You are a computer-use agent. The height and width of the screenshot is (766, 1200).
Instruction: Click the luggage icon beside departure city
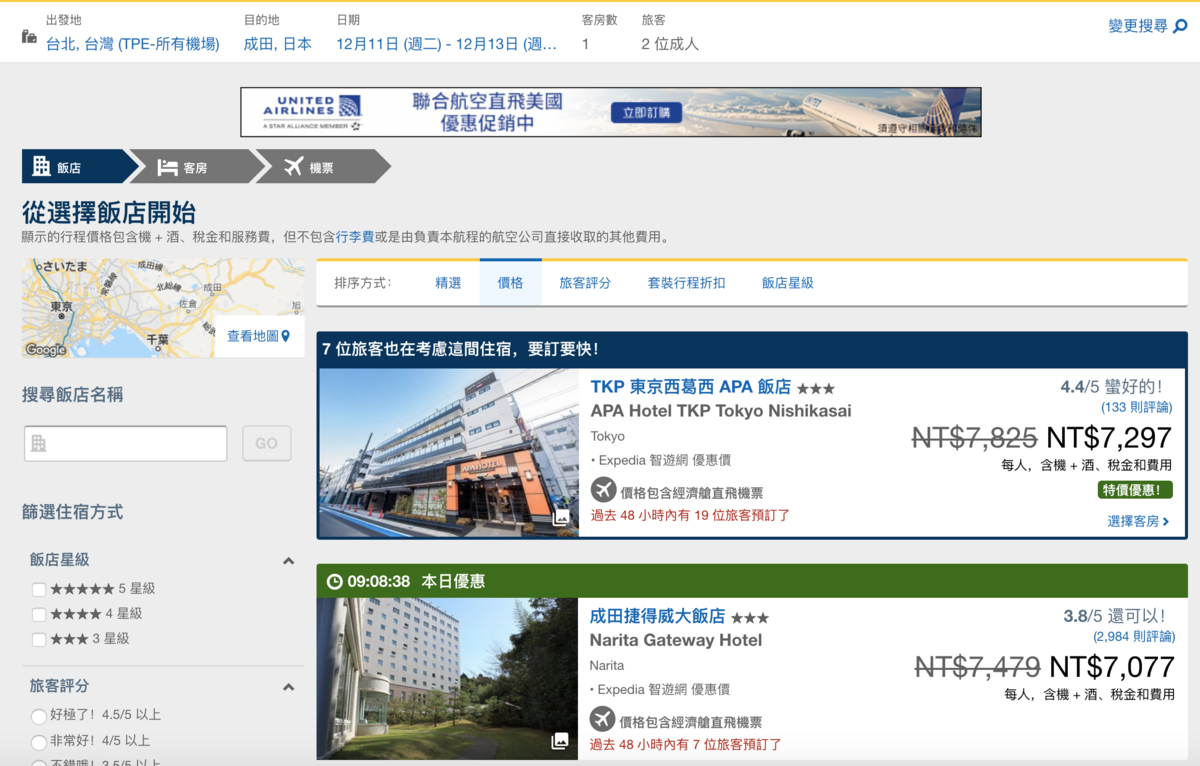point(30,37)
